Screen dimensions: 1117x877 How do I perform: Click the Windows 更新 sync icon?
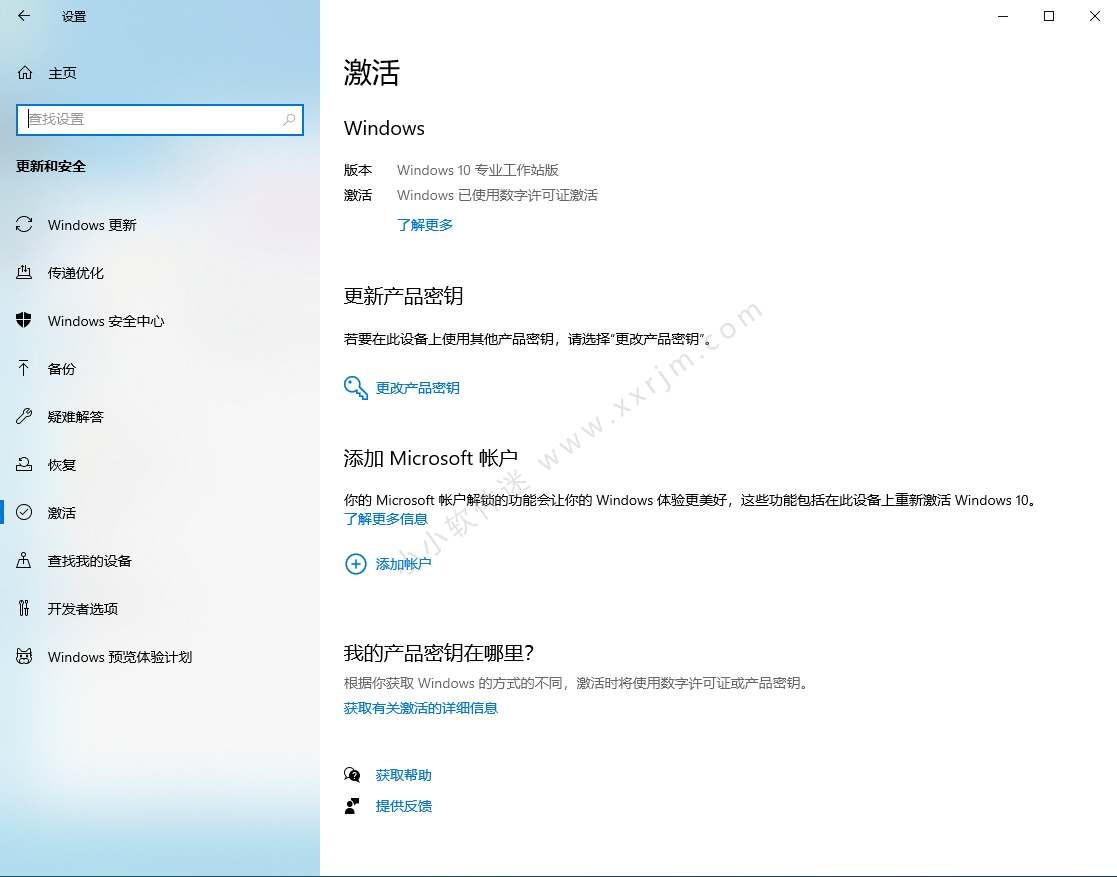pyautogui.click(x=24, y=225)
